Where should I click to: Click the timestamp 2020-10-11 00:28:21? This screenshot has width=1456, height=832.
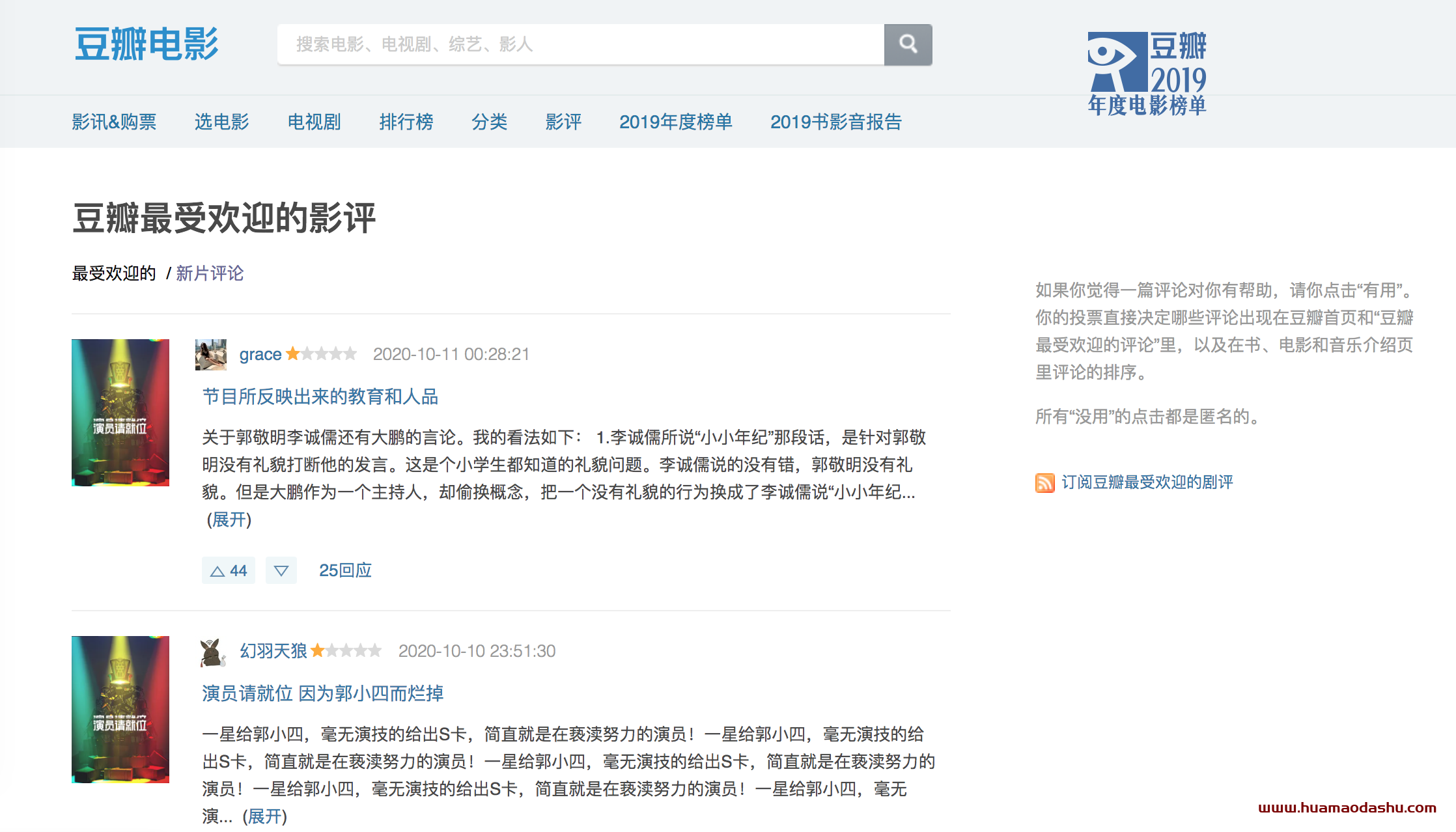tap(451, 354)
